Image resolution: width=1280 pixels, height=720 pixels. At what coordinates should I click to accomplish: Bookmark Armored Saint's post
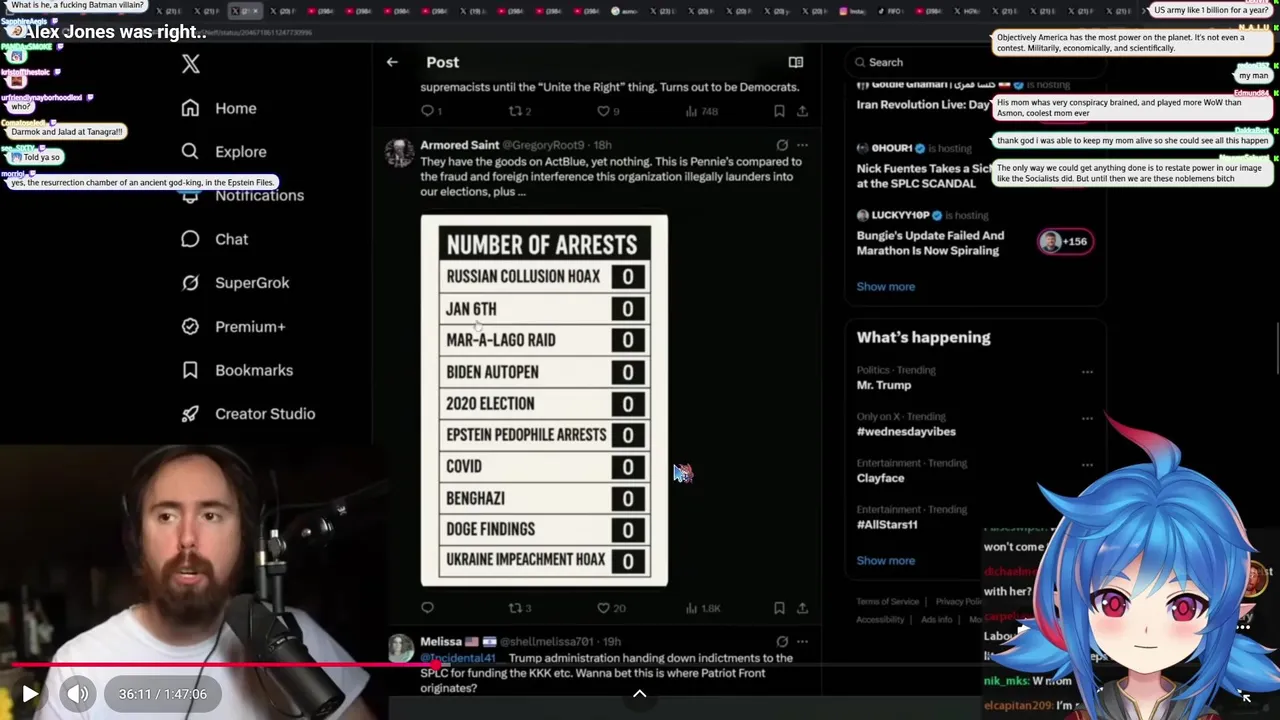click(779, 608)
